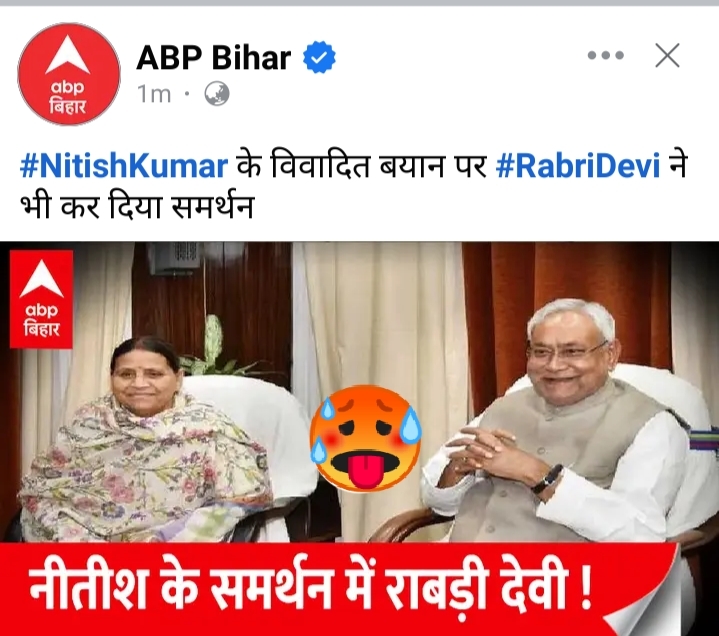Dismiss the post with the X icon

click(667, 56)
